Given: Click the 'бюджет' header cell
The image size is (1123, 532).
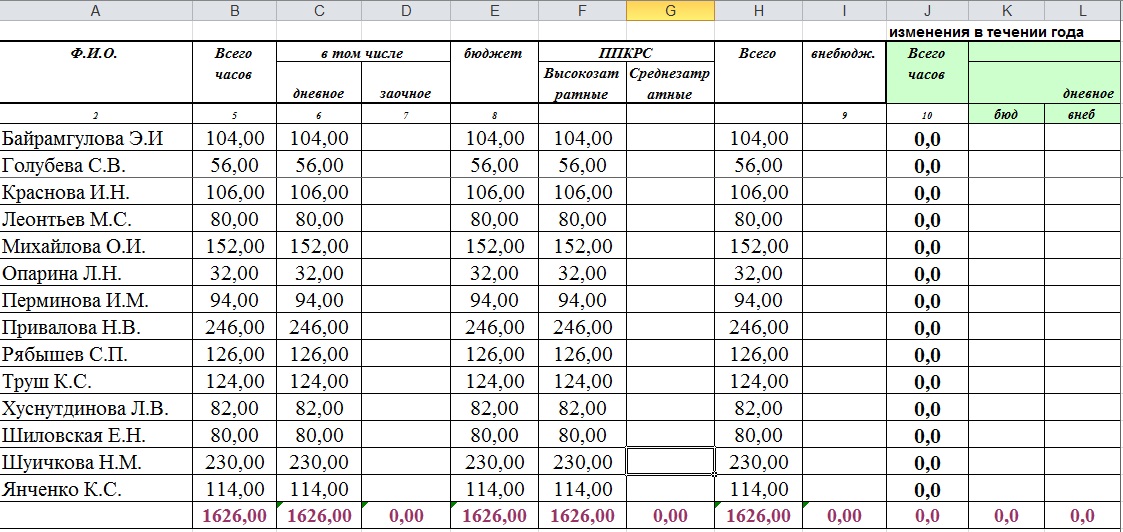Looking at the screenshot, I should pos(494,72).
